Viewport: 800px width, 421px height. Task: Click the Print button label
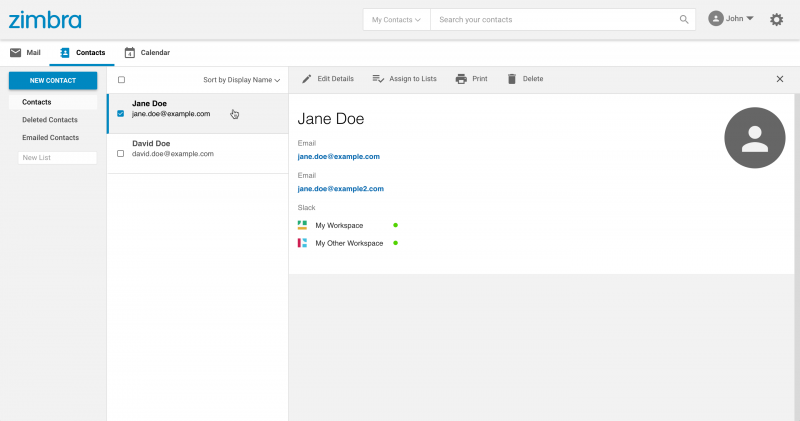pos(480,79)
